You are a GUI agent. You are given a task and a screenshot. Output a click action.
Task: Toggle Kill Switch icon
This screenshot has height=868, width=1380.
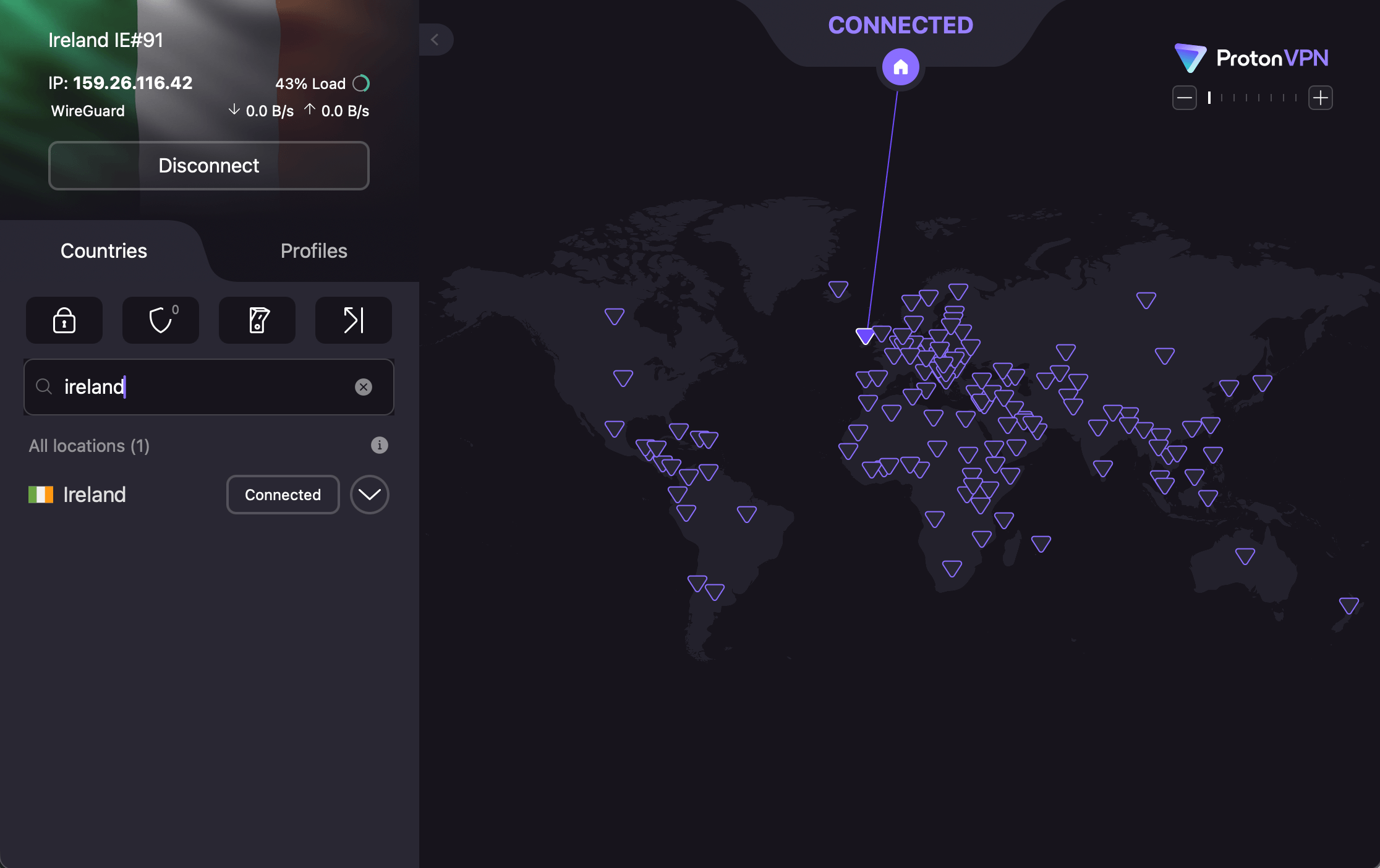click(x=257, y=320)
